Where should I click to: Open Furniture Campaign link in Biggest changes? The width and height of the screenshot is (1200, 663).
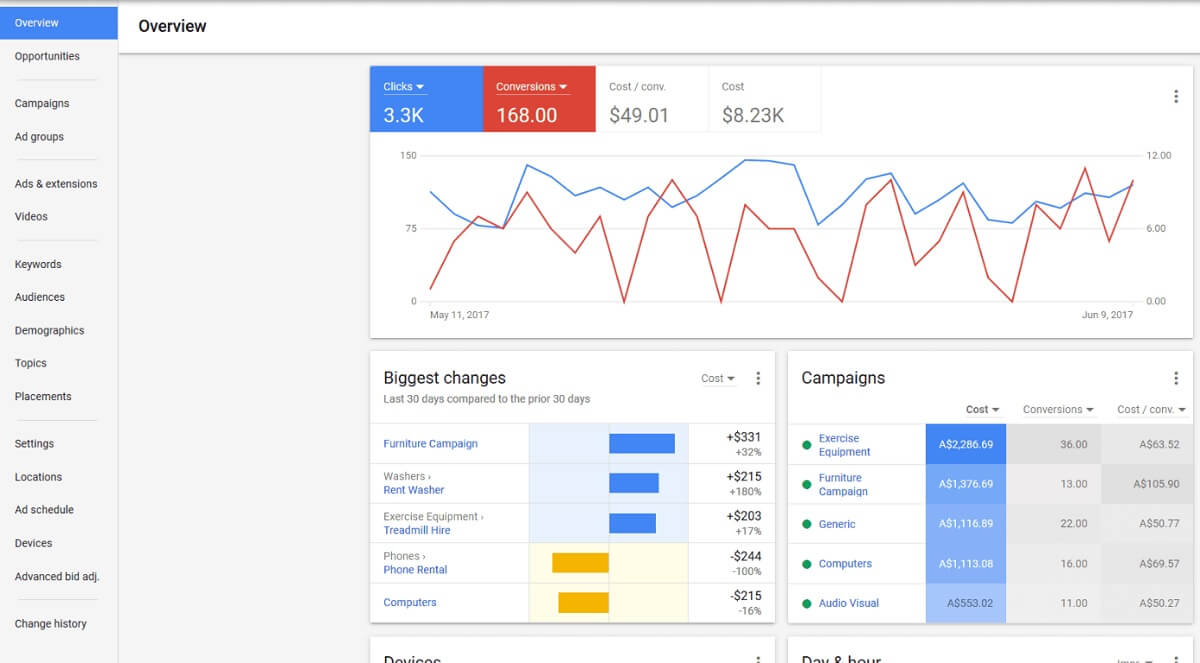coord(430,444)
